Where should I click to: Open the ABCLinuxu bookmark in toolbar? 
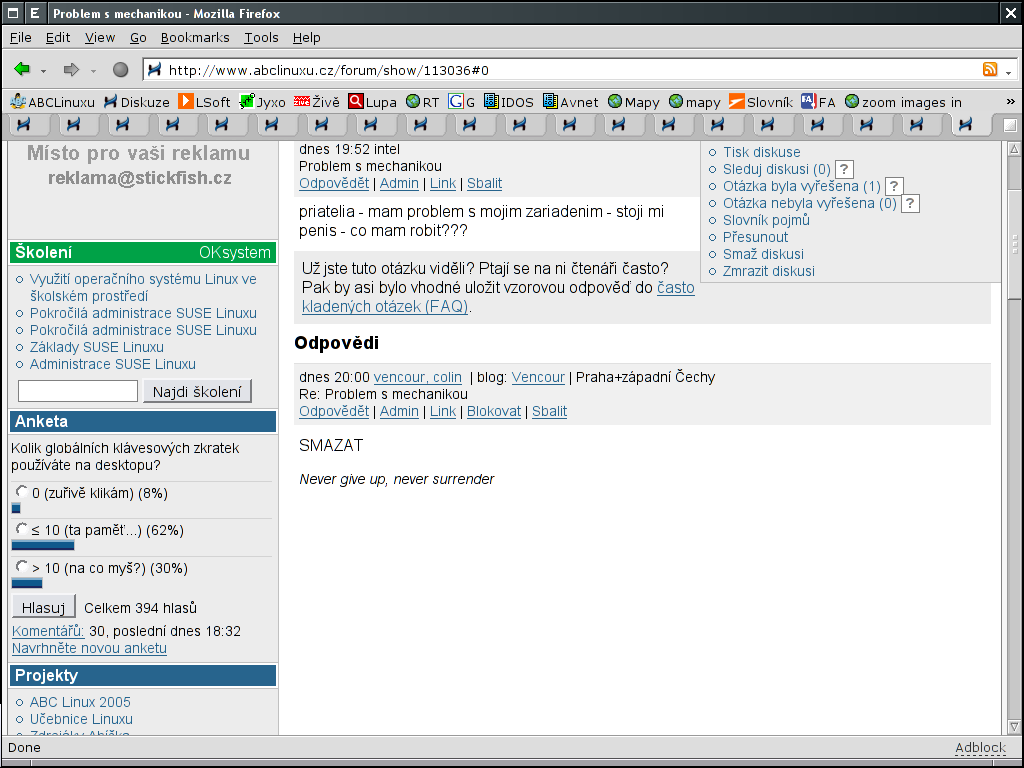coord(52,101)
